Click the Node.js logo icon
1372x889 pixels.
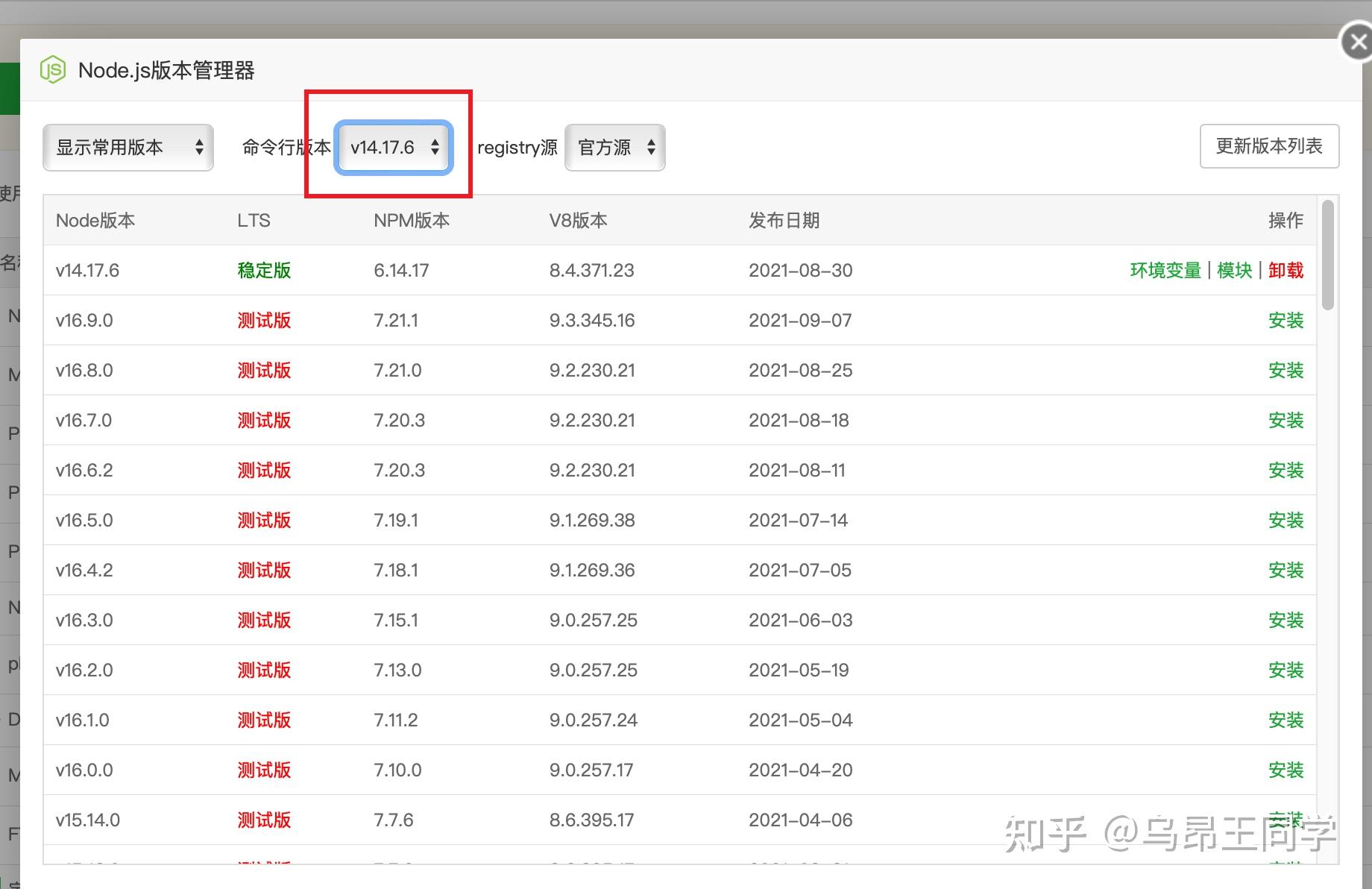click(x=52, y=70)
